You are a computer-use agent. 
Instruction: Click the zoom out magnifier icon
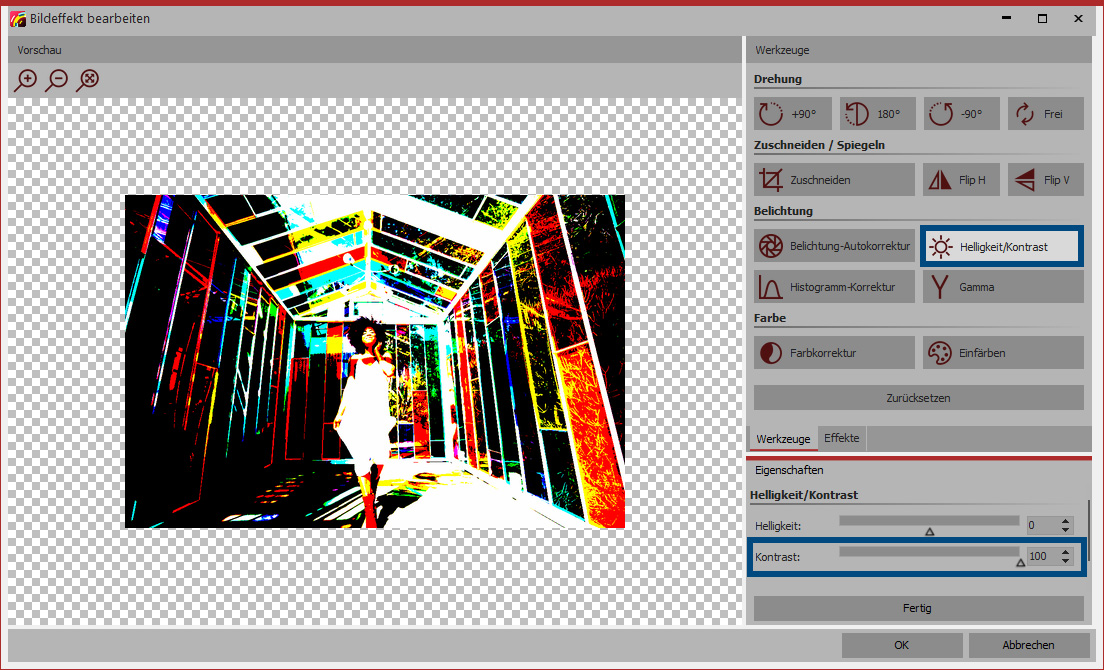coord(57,80)
